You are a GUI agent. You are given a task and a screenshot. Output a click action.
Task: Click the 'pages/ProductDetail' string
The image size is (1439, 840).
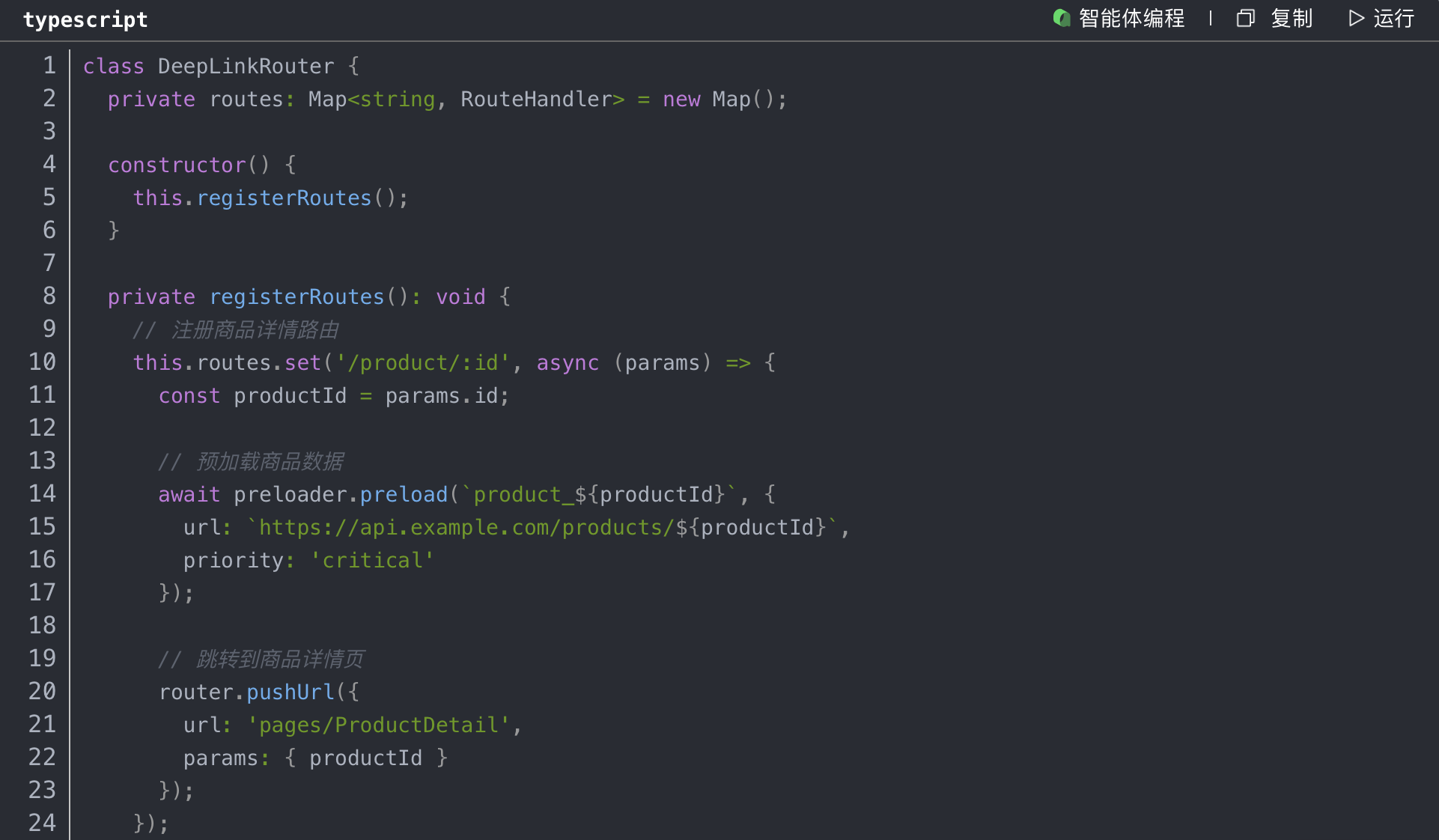(379, 725)
